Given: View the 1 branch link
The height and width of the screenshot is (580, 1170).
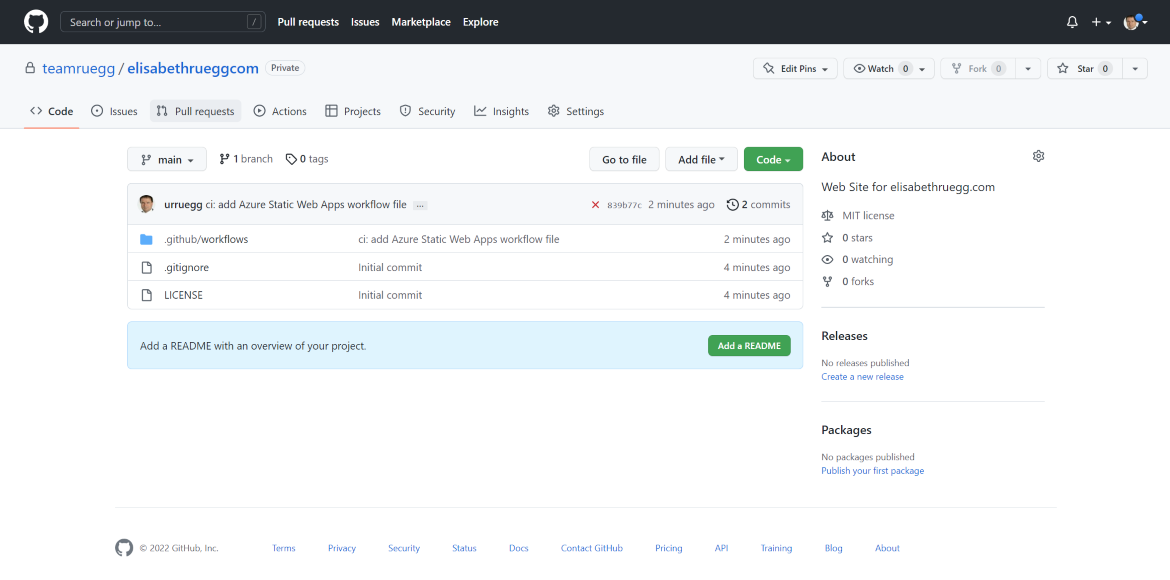Looking at the screenshot, I should tap(245, 159).
